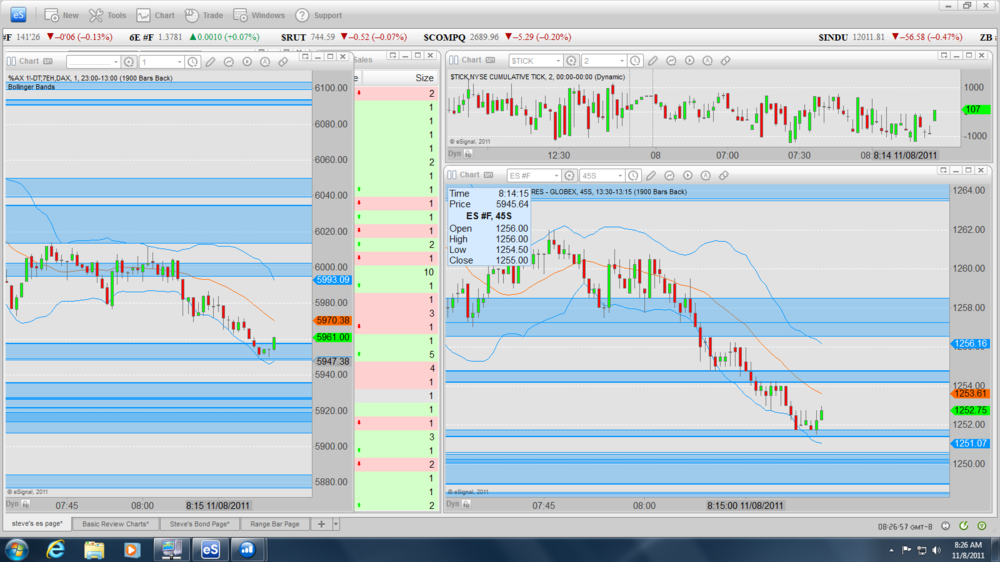
Task: Click pop-out icon in DAX chart window
Action: [x=305, y=57]
